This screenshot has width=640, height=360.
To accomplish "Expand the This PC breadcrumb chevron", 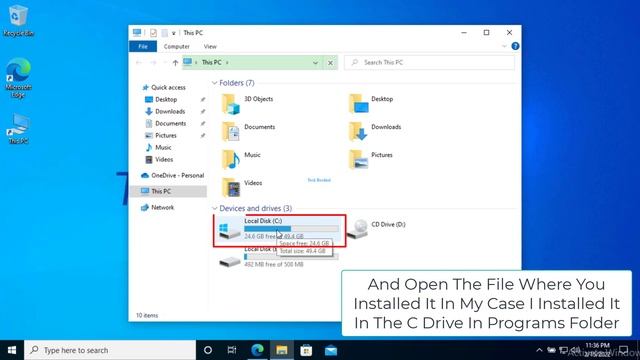I will pyautogui.click(x=227, y=62).
